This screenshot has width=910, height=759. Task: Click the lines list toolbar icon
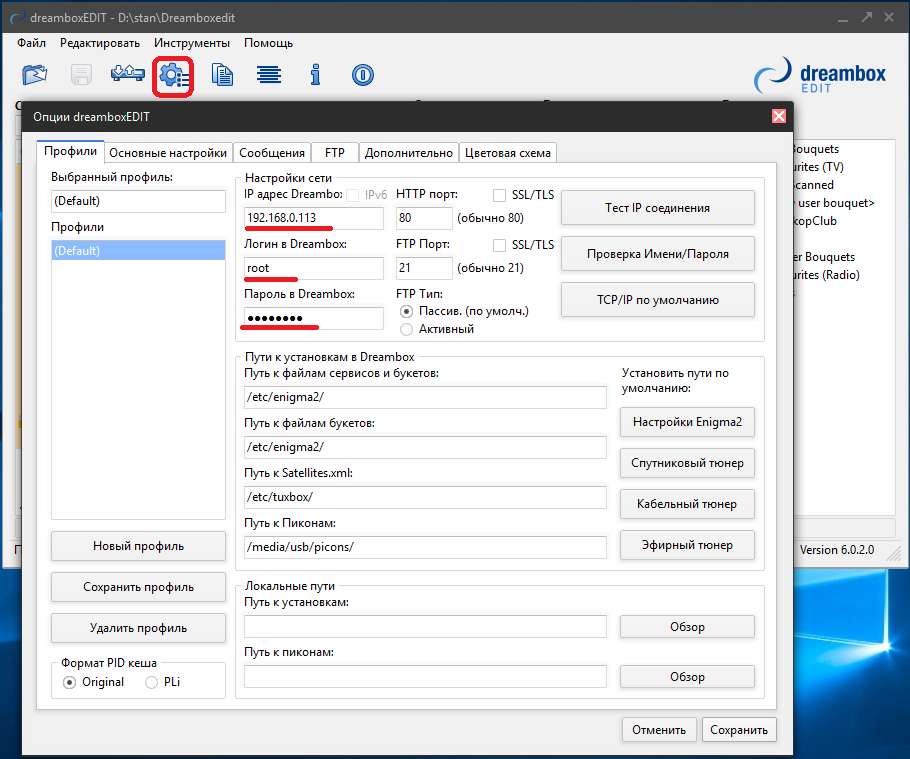click(269, 75)
